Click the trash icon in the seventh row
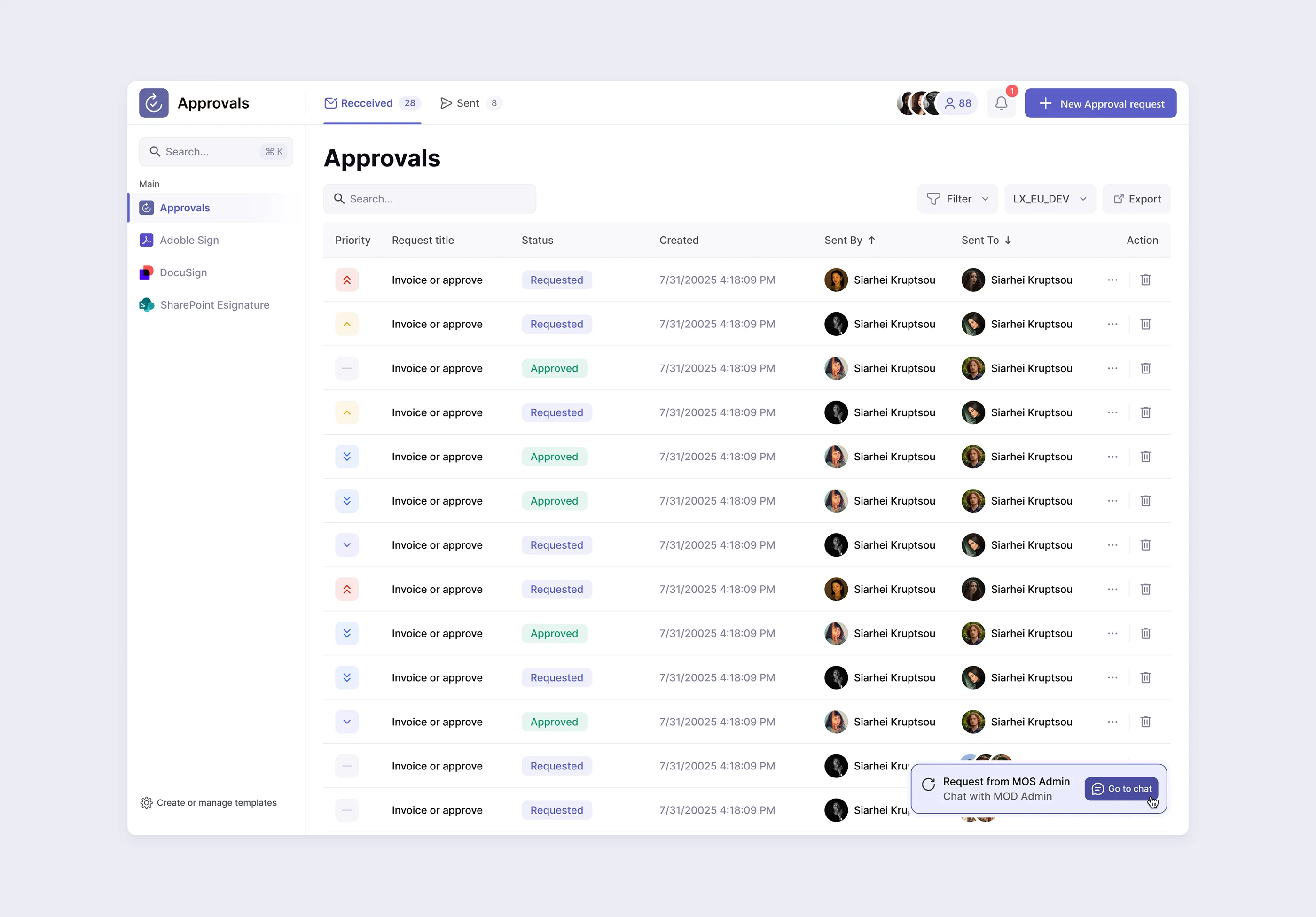The width and height of the screenshot is (1316, 917). [x=1145, y=545]
